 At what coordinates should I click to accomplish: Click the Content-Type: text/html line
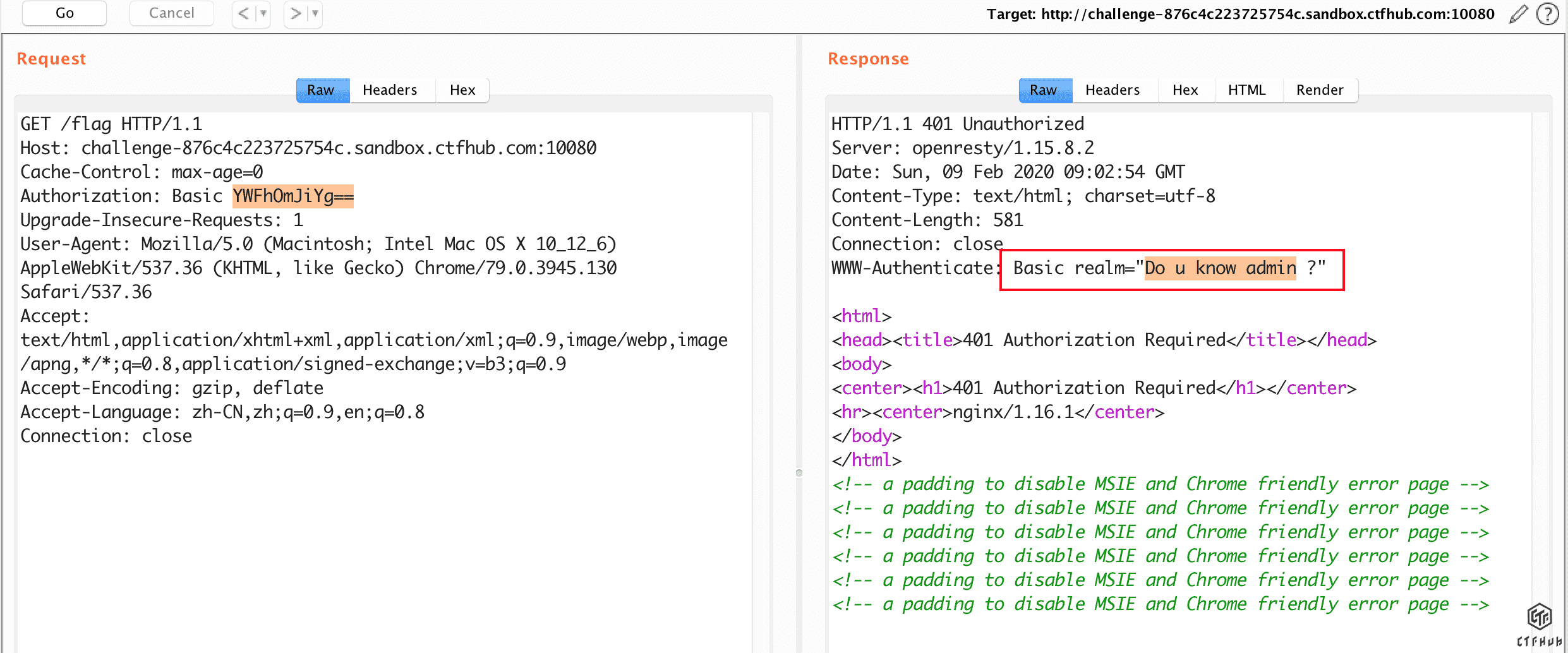coord(1023,196)
